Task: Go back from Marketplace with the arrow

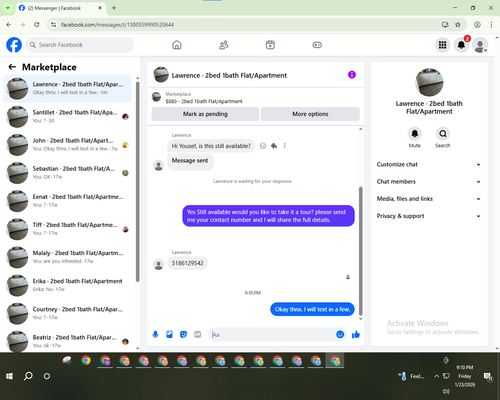Action: (12, 67)
